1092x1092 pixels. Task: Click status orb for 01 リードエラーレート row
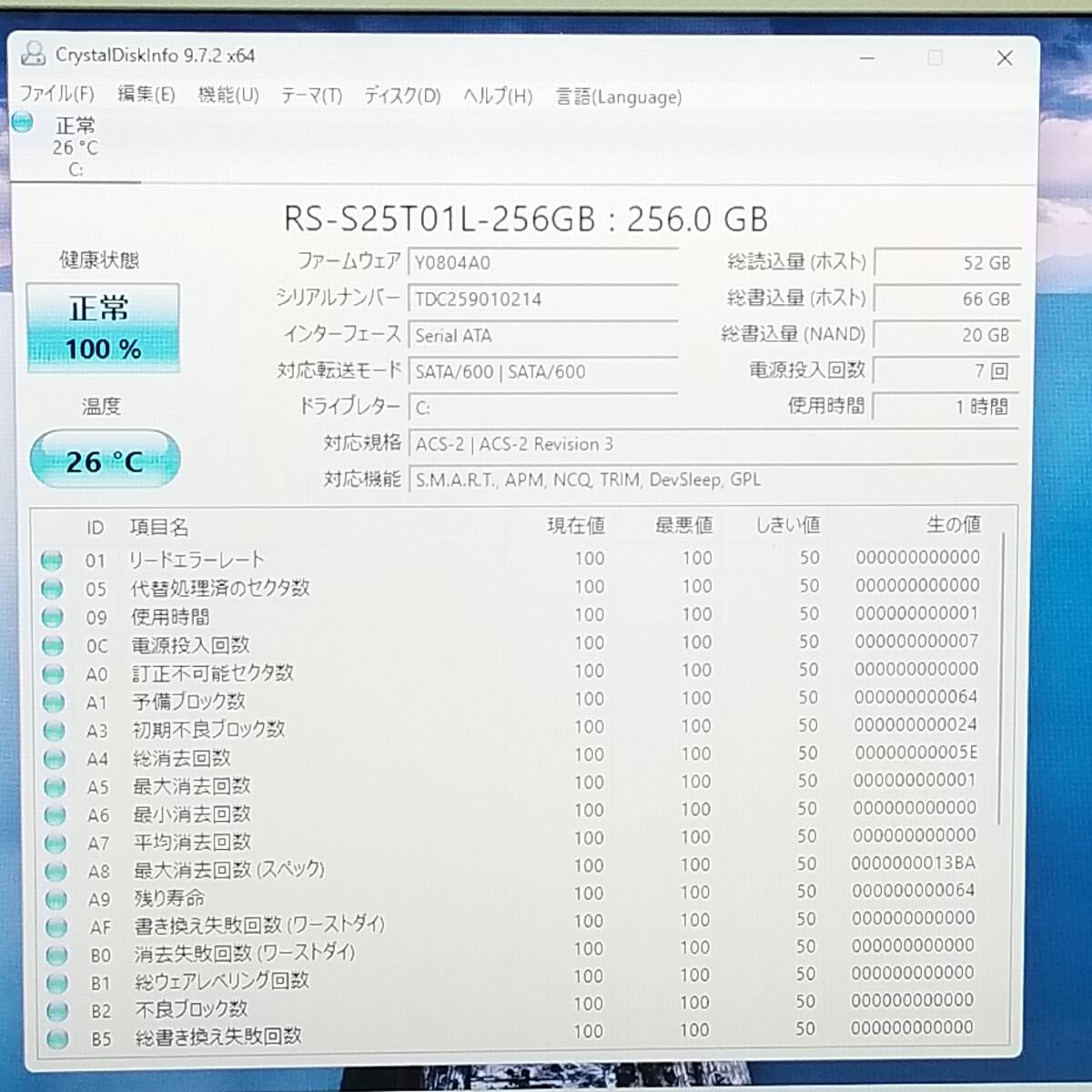pyautogui.click(x=52, y=560)
